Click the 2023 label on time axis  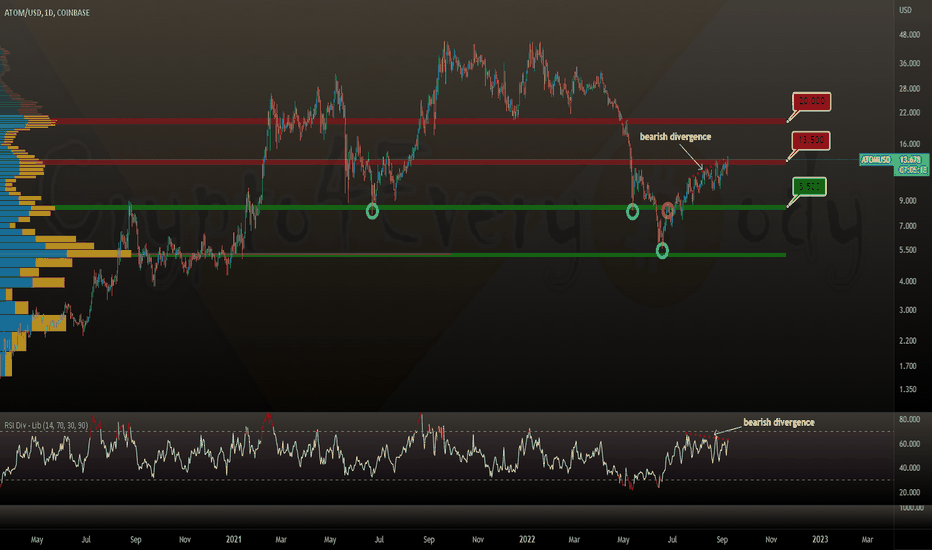820,540
